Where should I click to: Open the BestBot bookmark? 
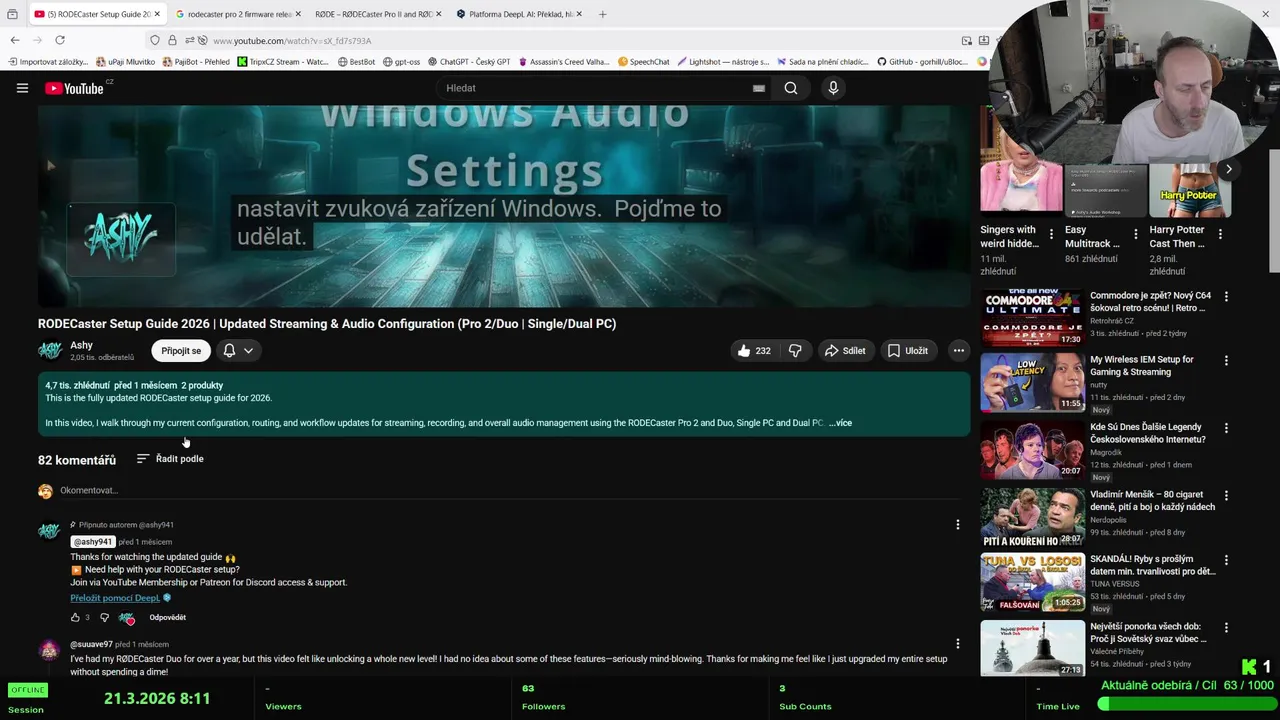356,62
